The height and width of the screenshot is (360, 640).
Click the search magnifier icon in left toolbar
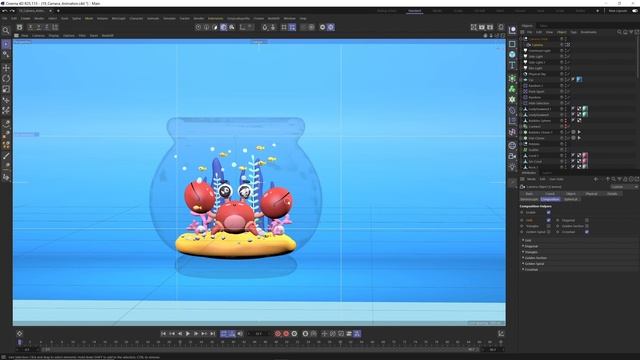click(6, 31)
